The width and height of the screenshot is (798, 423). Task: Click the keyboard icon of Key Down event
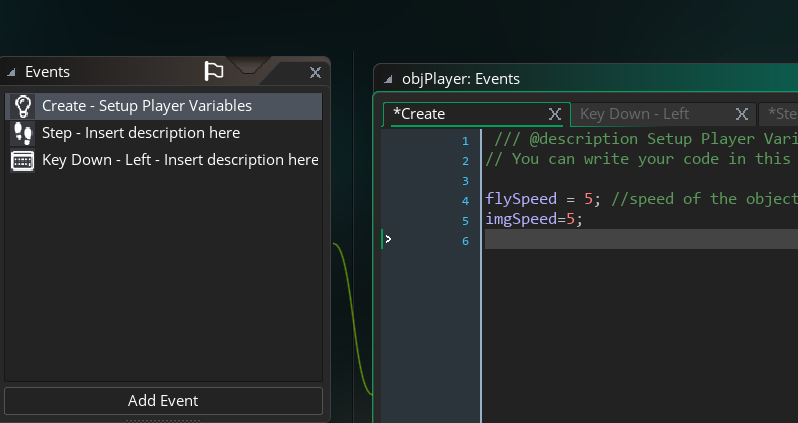23,161
